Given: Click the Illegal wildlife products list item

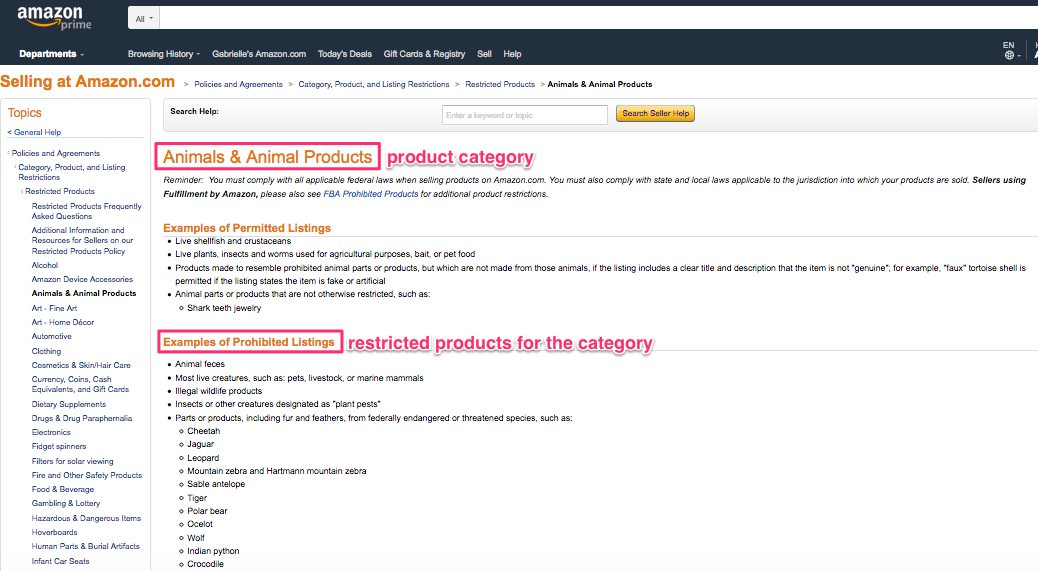Looking at the screenshot, I should 218,392.
